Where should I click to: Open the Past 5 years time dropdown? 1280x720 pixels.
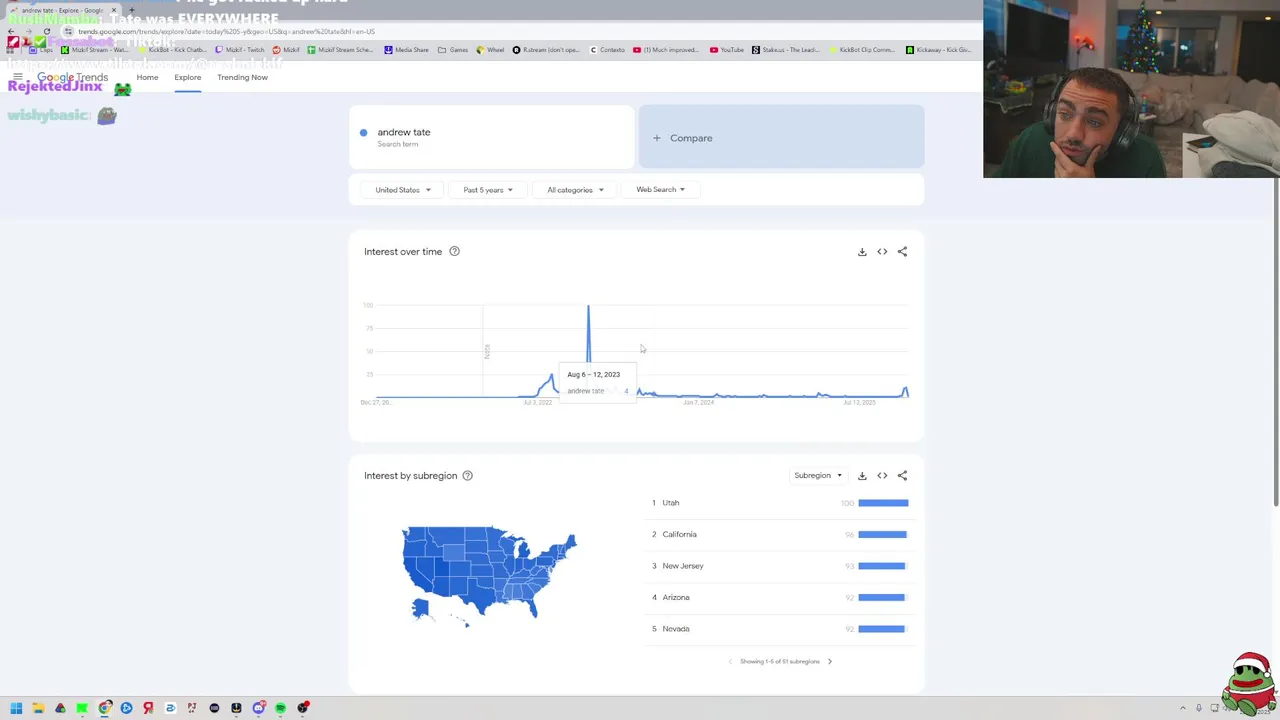(x=488, y=190)
